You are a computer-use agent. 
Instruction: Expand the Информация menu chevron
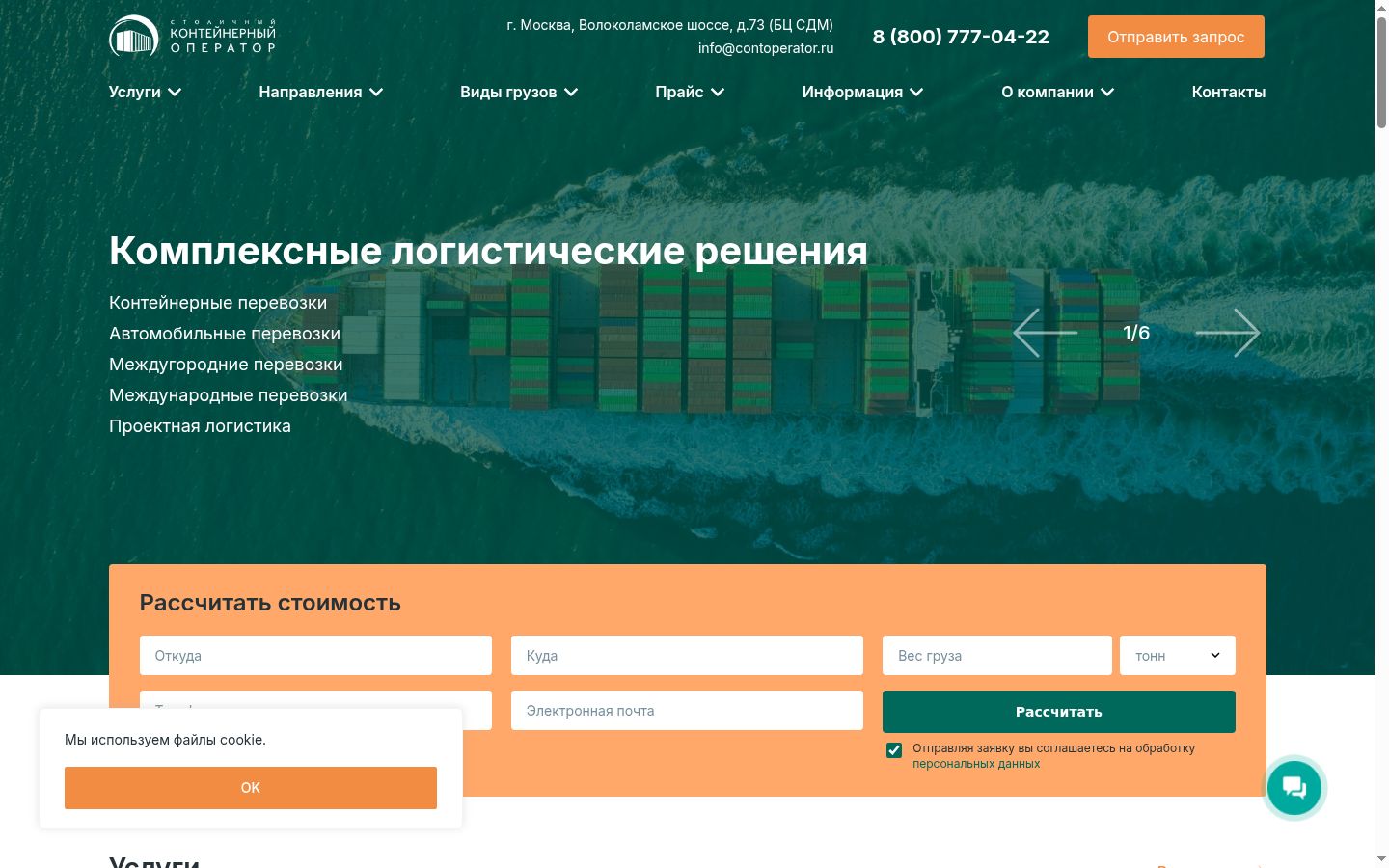[x=916, y=93]
